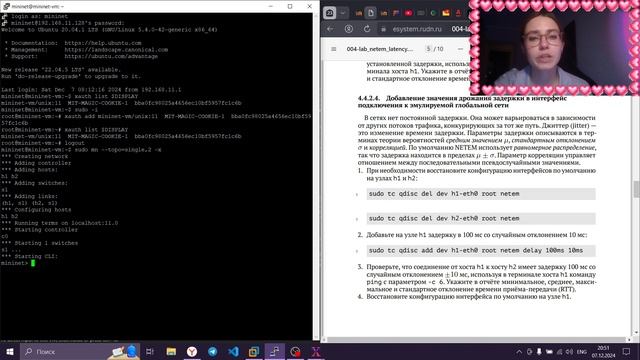The width and height of the screenshot is (640, 360).
Task: Open Visual Studio Code from the taskbar
Action: click(233, 351)
